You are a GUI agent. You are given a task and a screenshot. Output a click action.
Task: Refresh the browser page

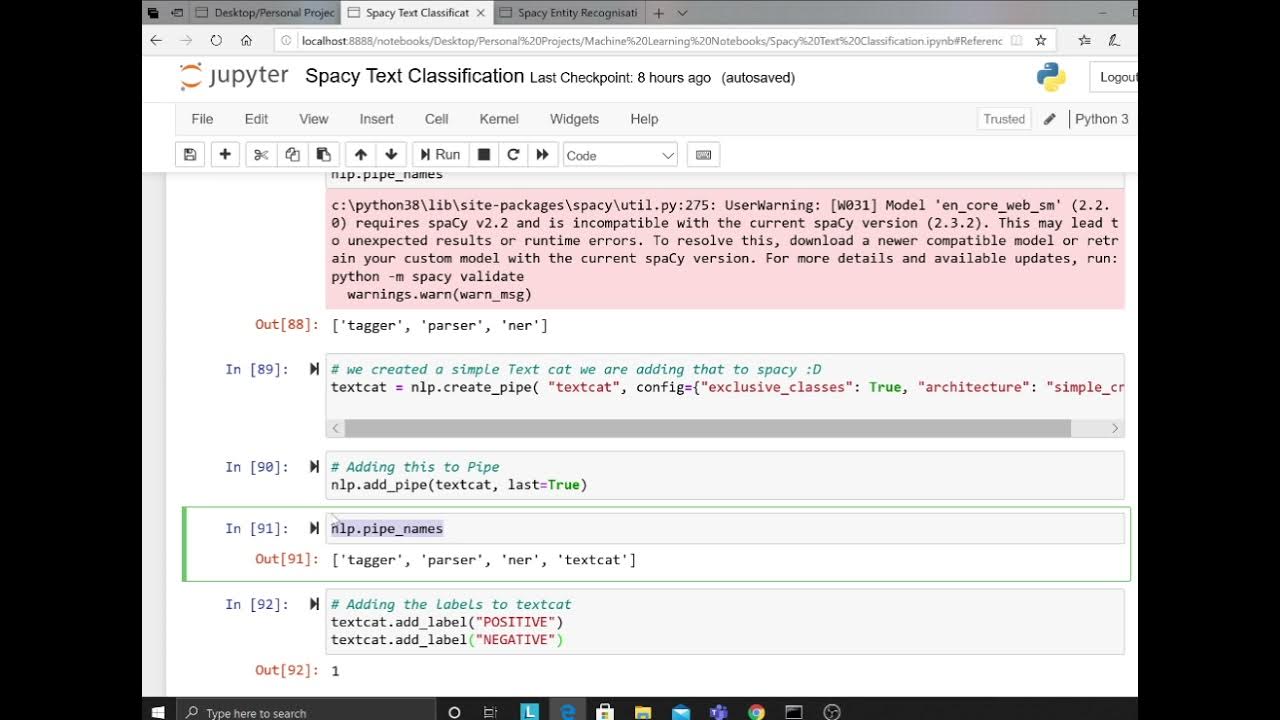[216, 41]
